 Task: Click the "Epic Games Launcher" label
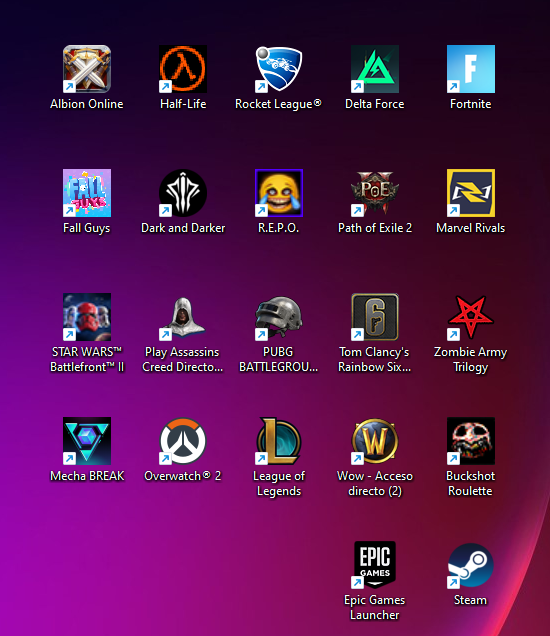375,608
